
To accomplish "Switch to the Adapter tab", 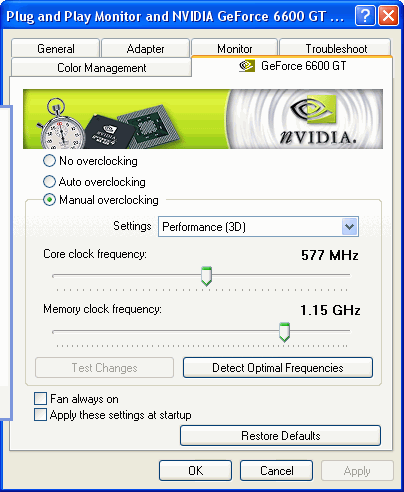I will (145, 49).
